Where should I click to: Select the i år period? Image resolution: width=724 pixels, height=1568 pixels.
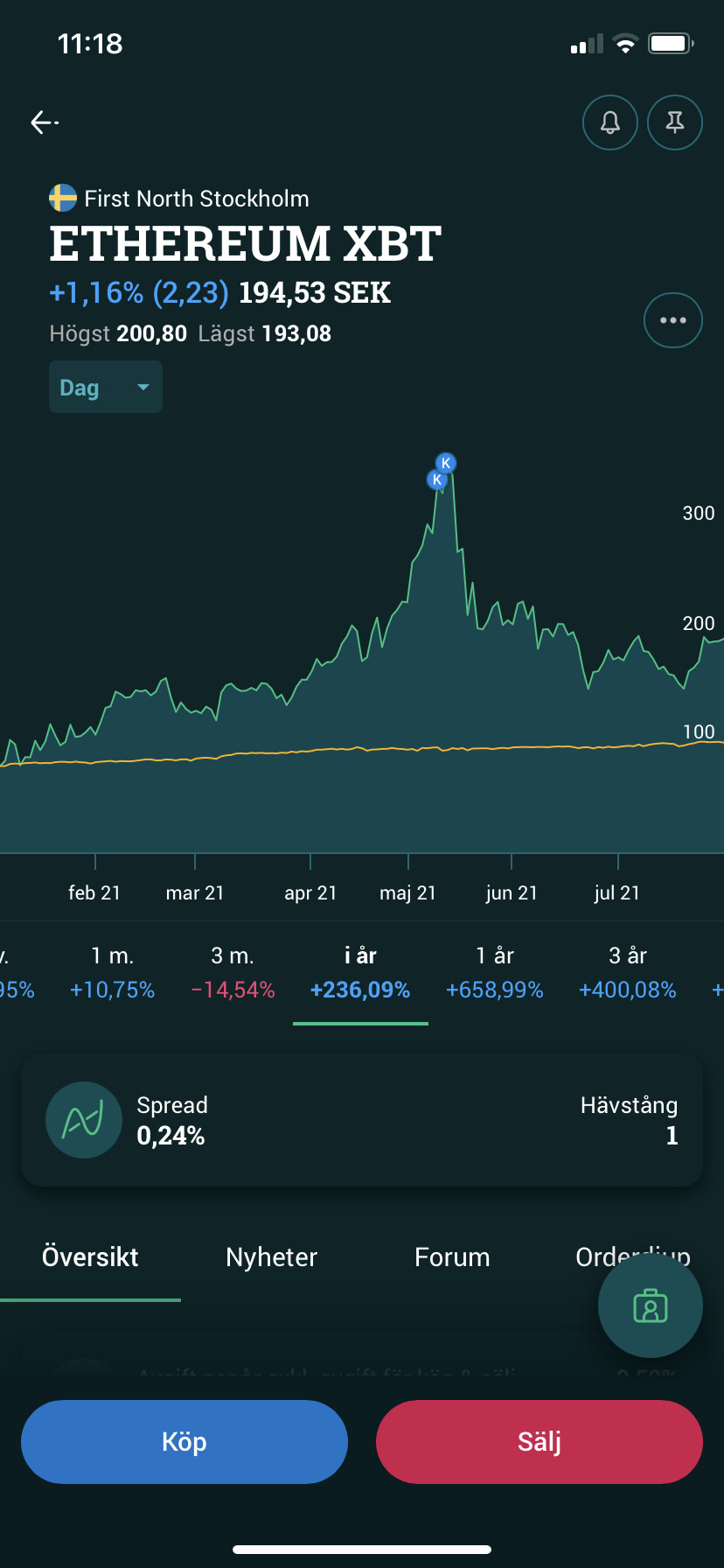pos(360,973)
